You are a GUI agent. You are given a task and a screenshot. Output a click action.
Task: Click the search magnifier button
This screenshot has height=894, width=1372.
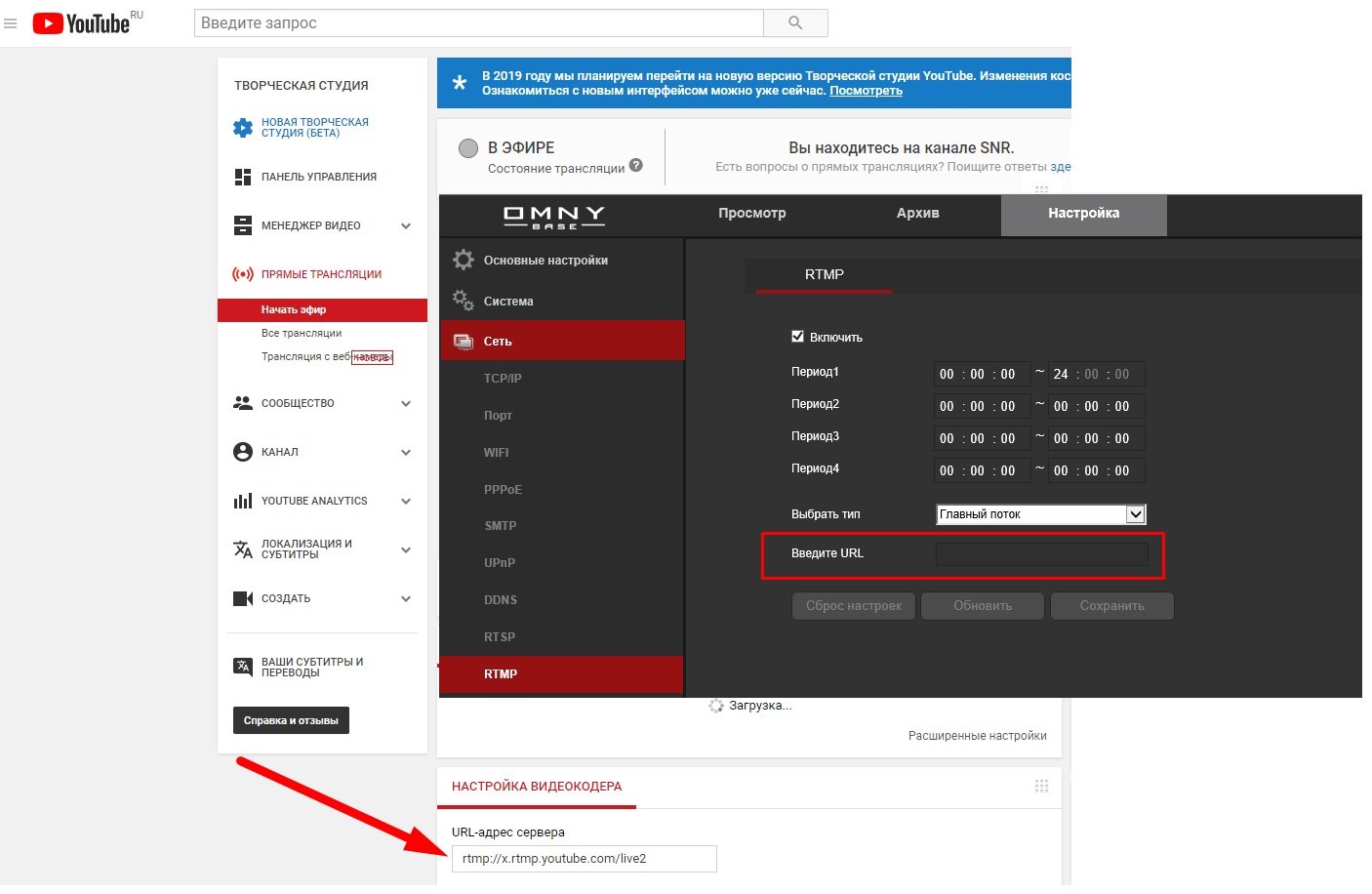(x=795, y=22)
